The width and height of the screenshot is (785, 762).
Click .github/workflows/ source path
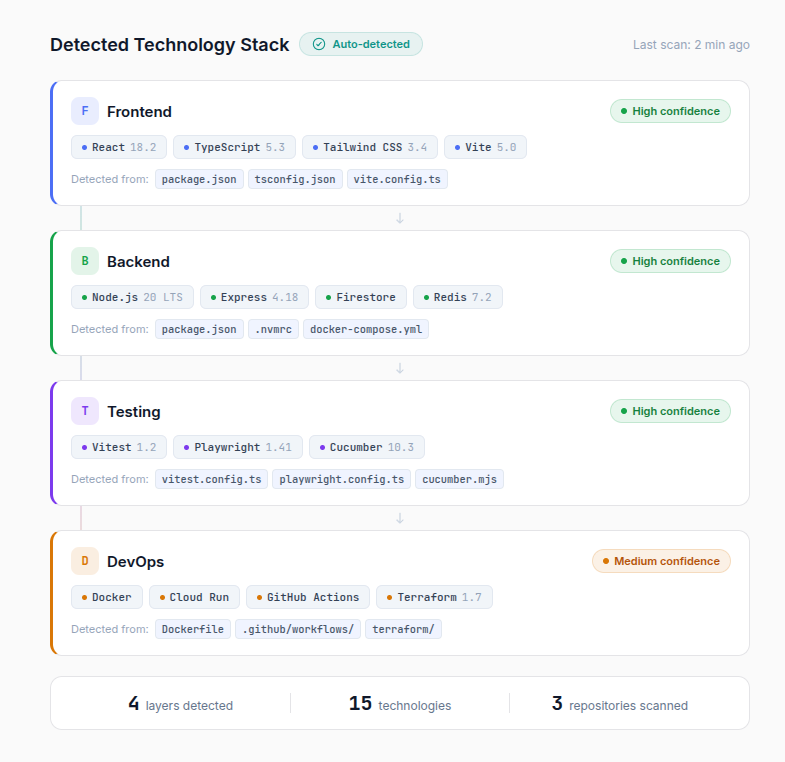(x=298, y=629)
